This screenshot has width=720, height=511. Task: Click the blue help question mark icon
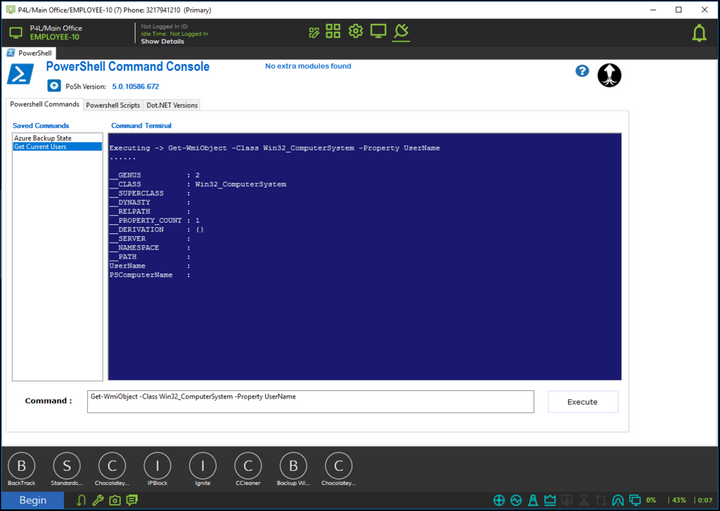click(x=582, y=71)
